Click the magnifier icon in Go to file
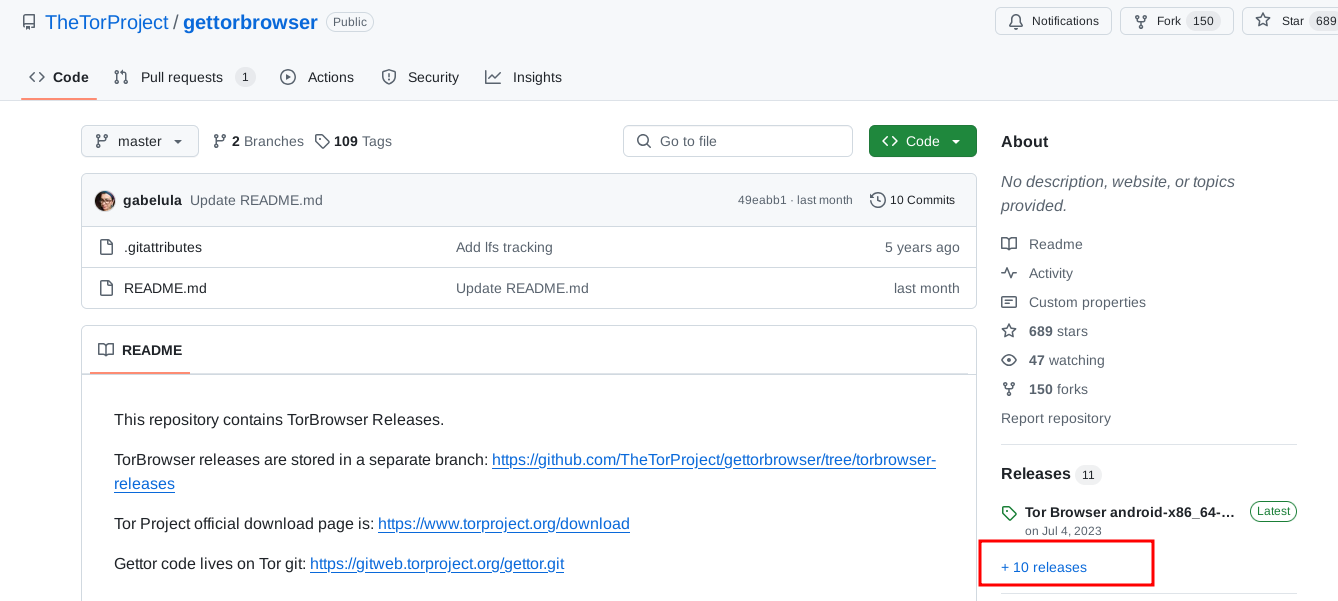This screenshot has height=601, width=1338. (644, 141)
